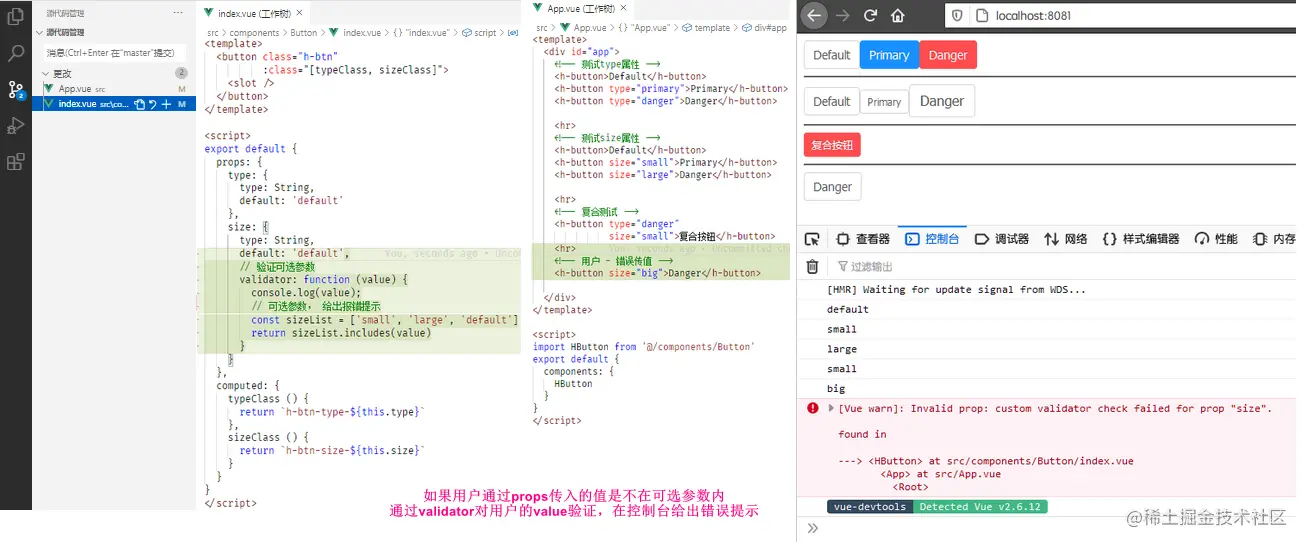Focus the localhost:8081 address bar
1304x545 pixels.
1120,16
